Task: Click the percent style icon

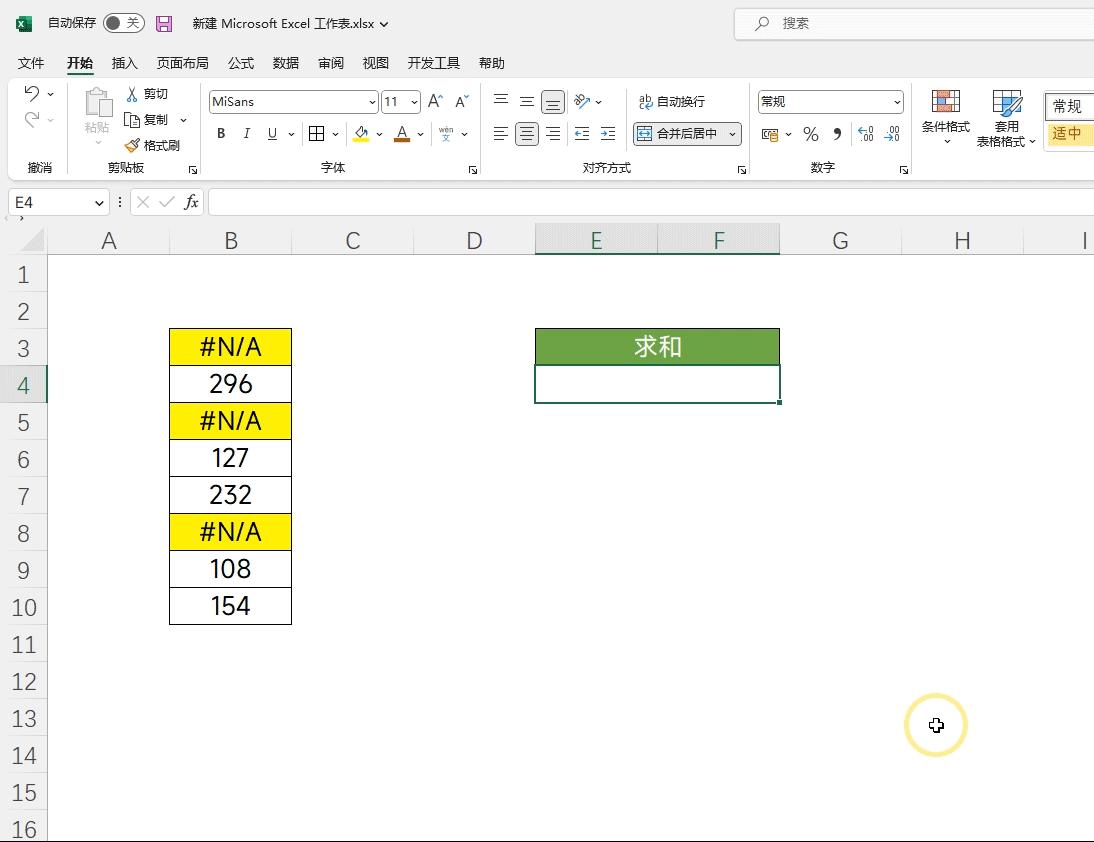Action: tap(810, 133)
